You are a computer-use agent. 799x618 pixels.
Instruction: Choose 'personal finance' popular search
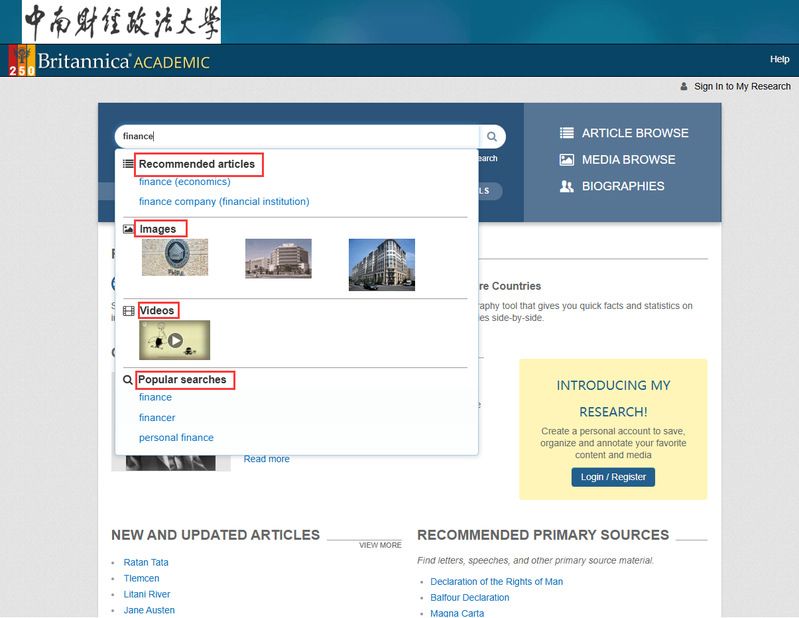(x=176, y=438)
